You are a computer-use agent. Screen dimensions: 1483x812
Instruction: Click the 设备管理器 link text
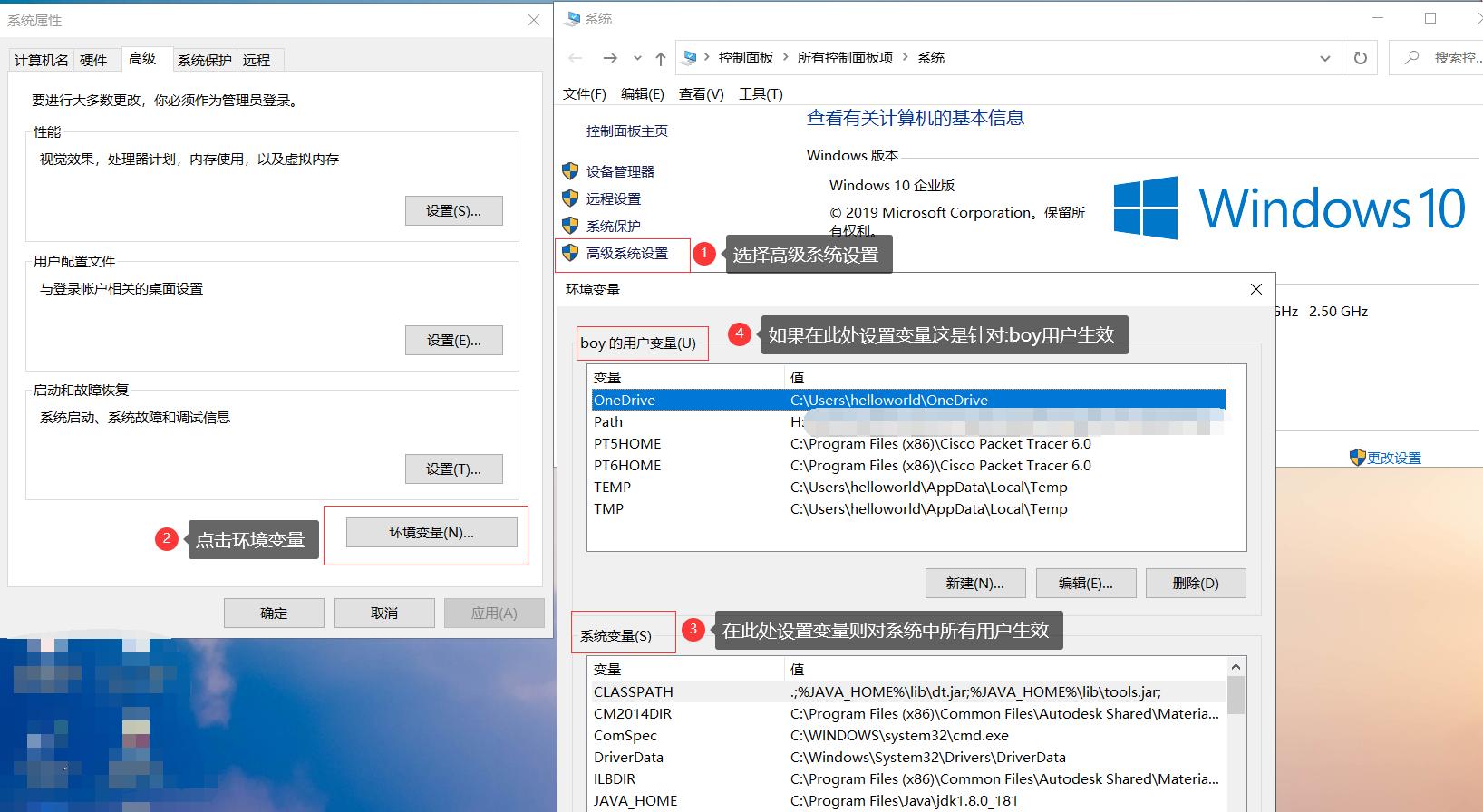coord(620,171)
